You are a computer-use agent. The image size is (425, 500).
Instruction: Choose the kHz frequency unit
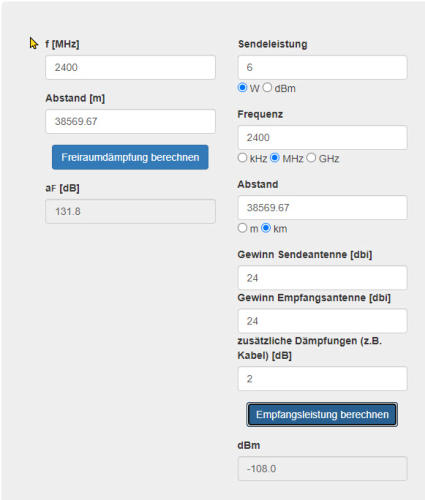[x=242, y=158]
